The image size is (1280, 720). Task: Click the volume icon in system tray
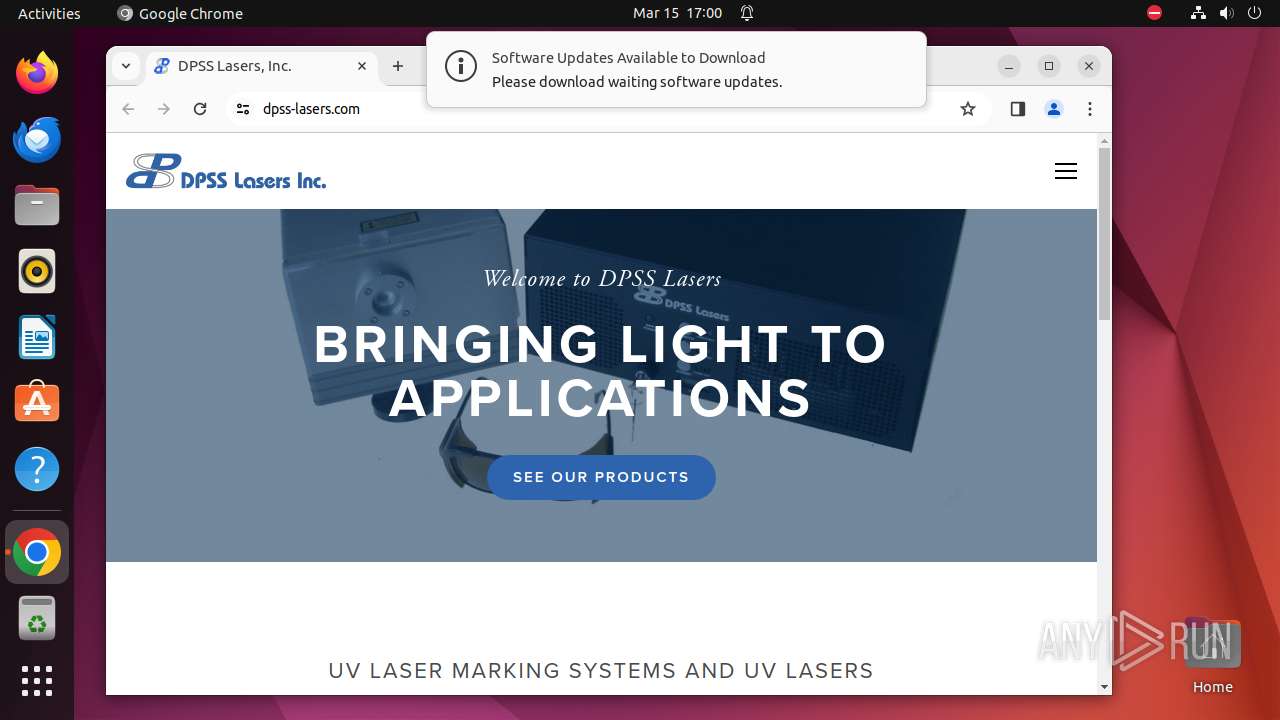(x=1226, y=13)
